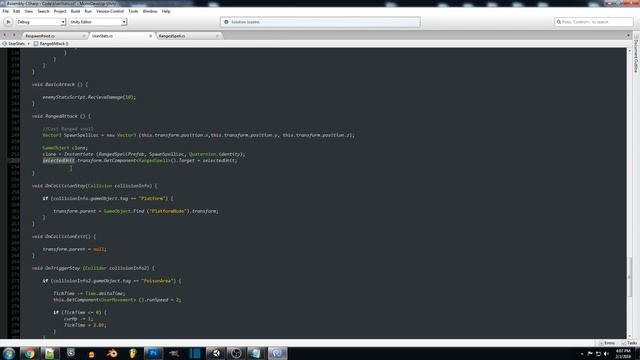This screenshot has height=360, width=640.
Task: Open the Tasks pad in the bottom bar
Action: point(630,343)
